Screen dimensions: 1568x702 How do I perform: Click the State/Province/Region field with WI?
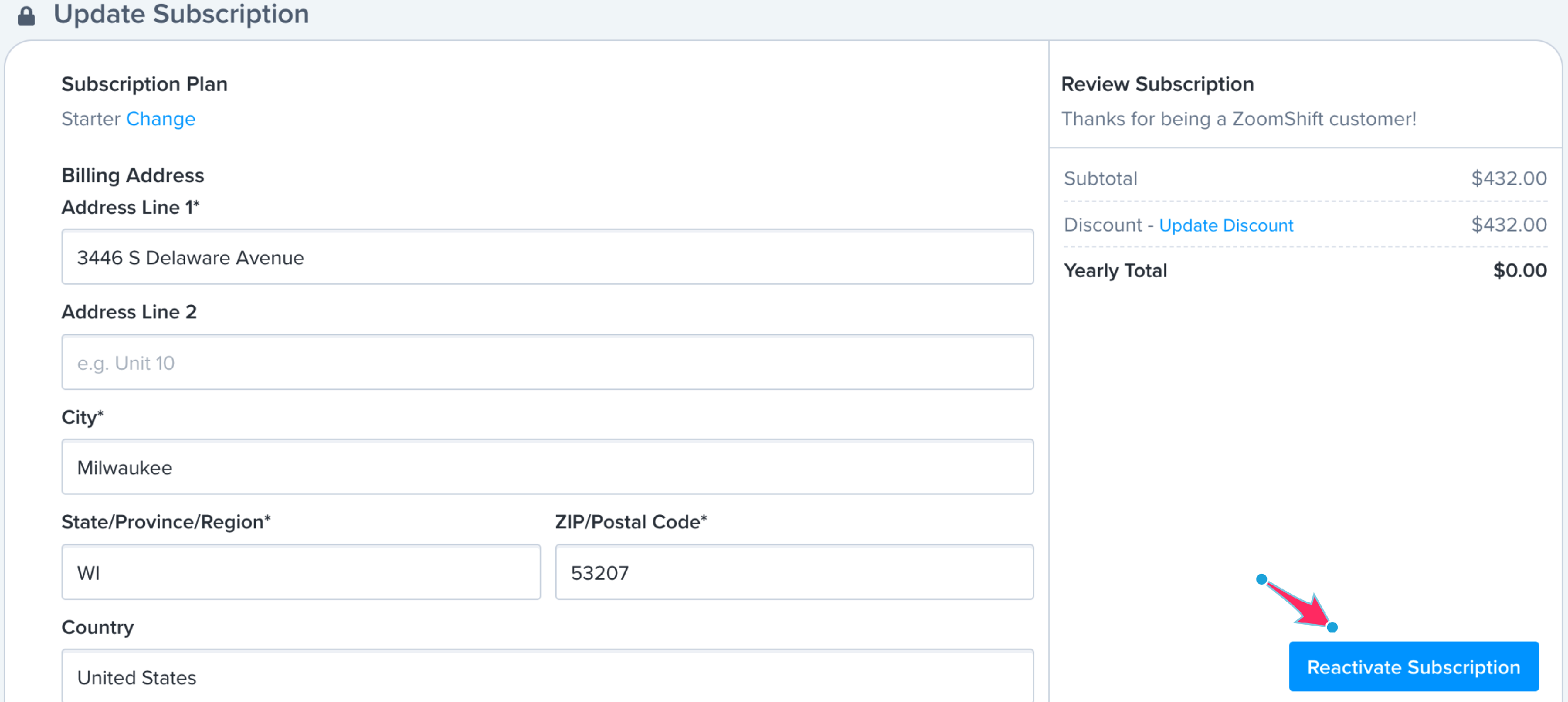tap(301, 572)
